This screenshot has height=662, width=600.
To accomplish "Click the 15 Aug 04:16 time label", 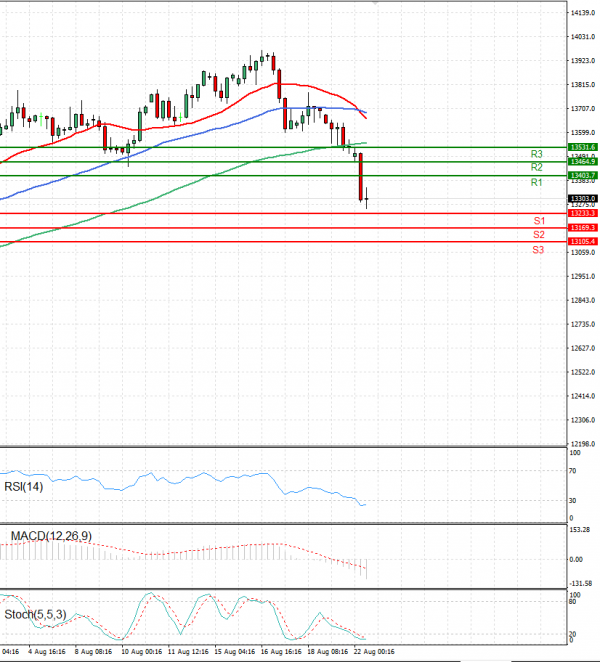I will (x=235, y=651).
